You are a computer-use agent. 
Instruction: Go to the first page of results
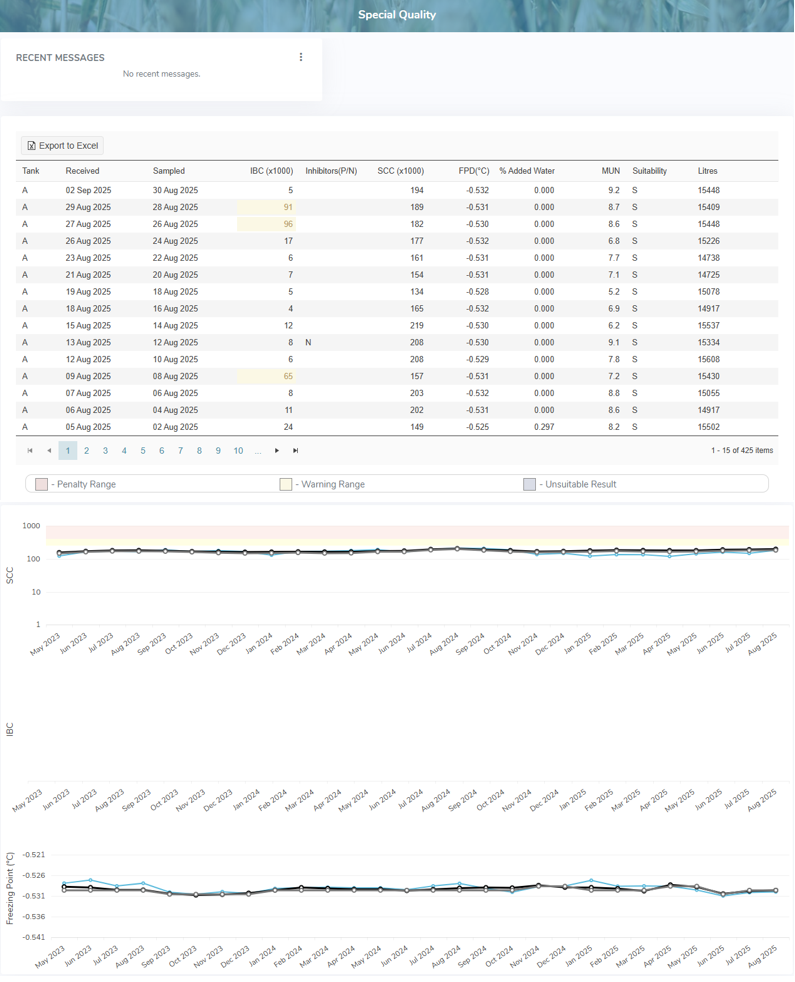pos(30,451)
